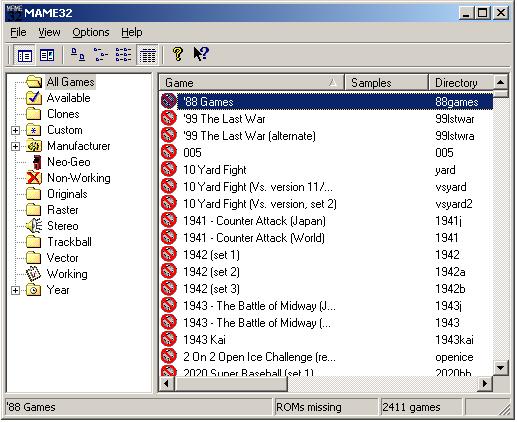Screen dimensions: 517x422
Task: Select the Originals folder
Action: tap(67, 194)
